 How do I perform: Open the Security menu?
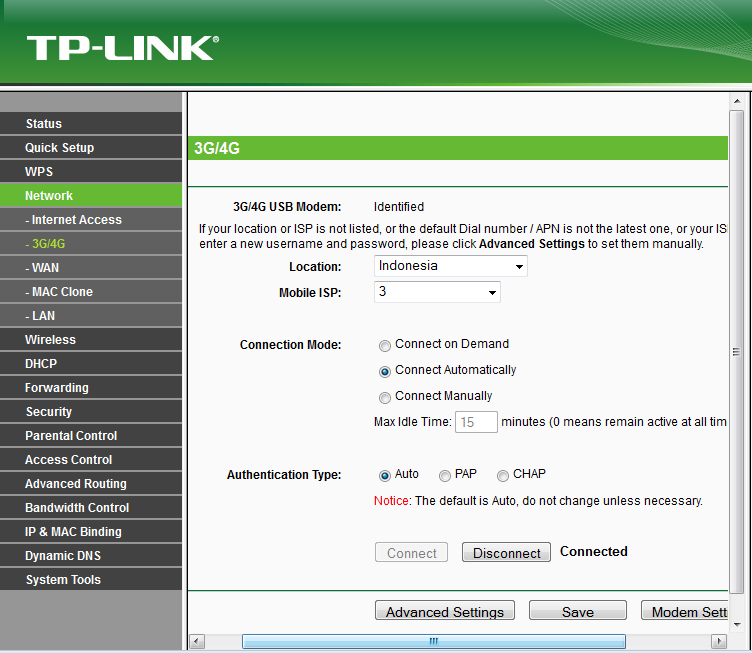coord(91,411)
